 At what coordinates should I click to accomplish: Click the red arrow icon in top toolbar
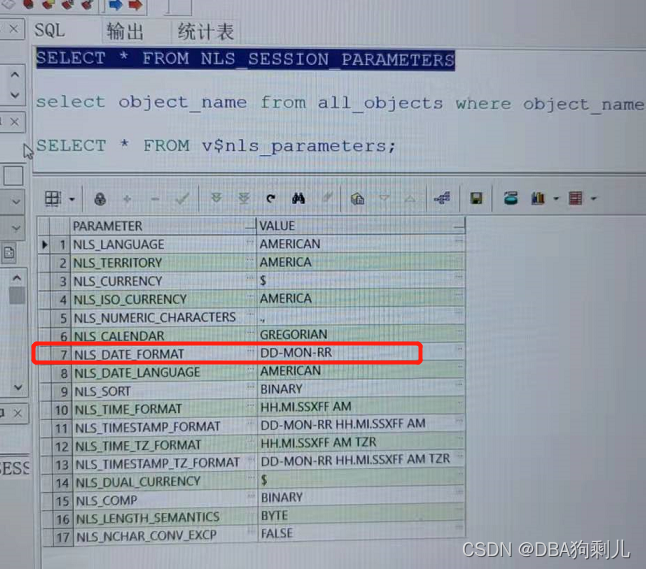click(135, 5)
